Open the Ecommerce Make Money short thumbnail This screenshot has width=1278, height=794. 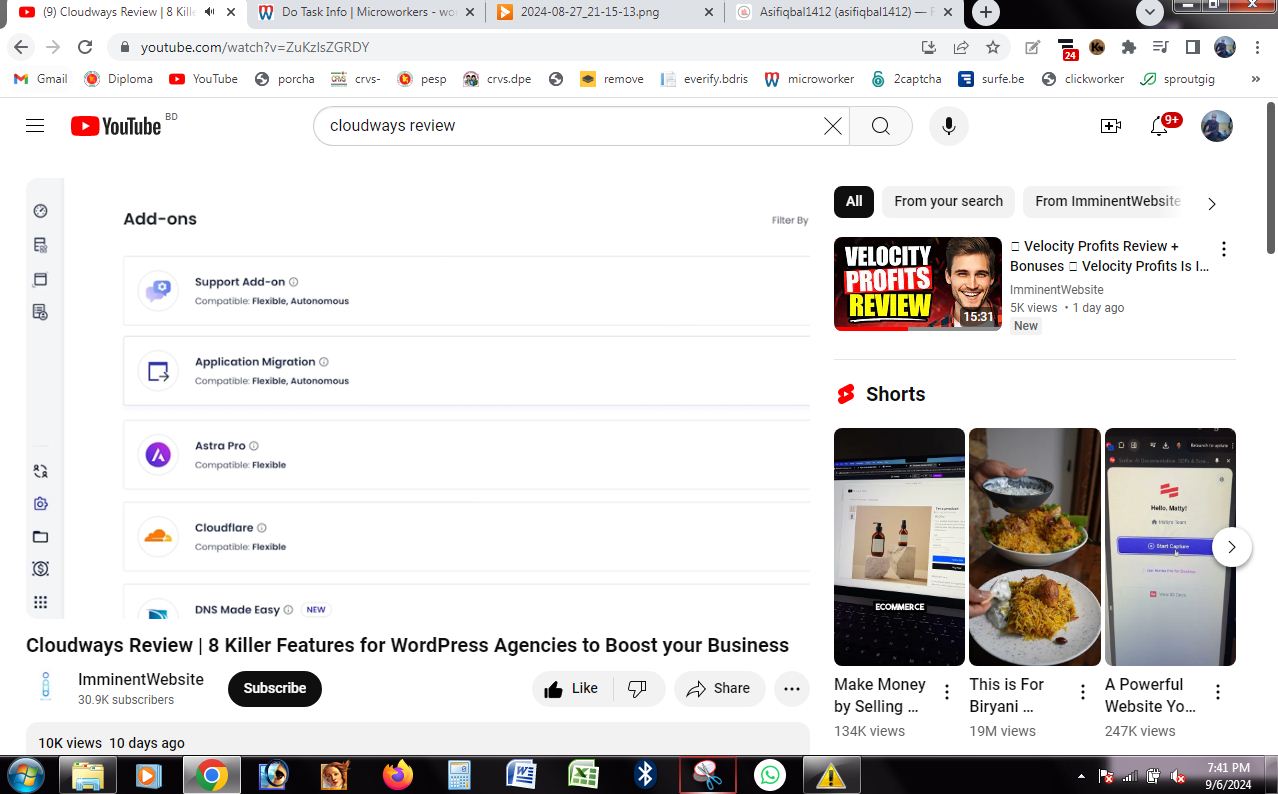pos(899,547)
